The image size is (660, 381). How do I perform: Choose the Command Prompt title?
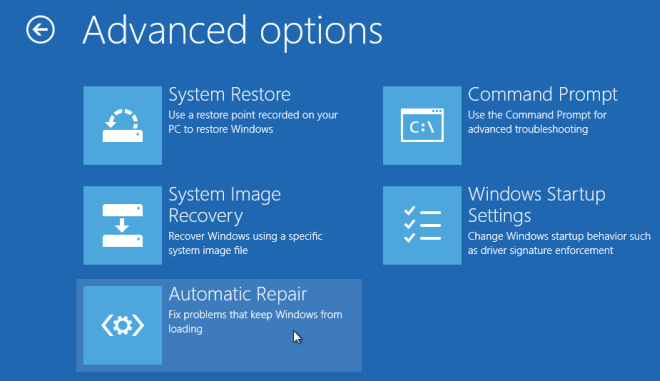point(543,95)
